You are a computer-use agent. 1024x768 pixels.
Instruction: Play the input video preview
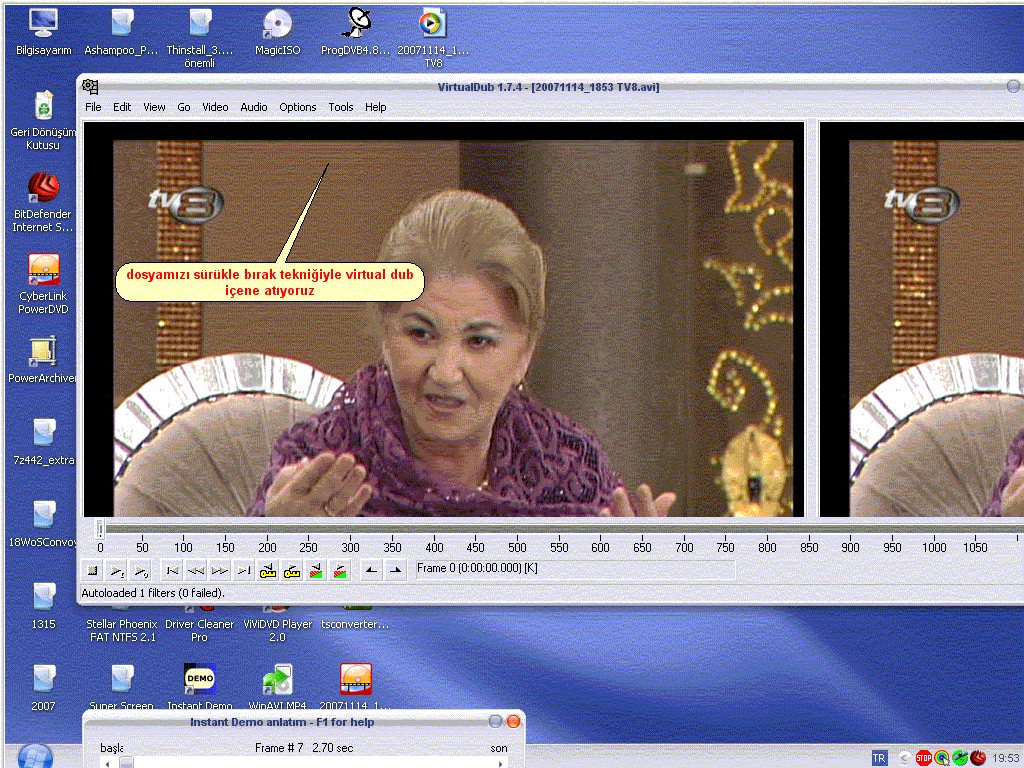click(117, 571)
